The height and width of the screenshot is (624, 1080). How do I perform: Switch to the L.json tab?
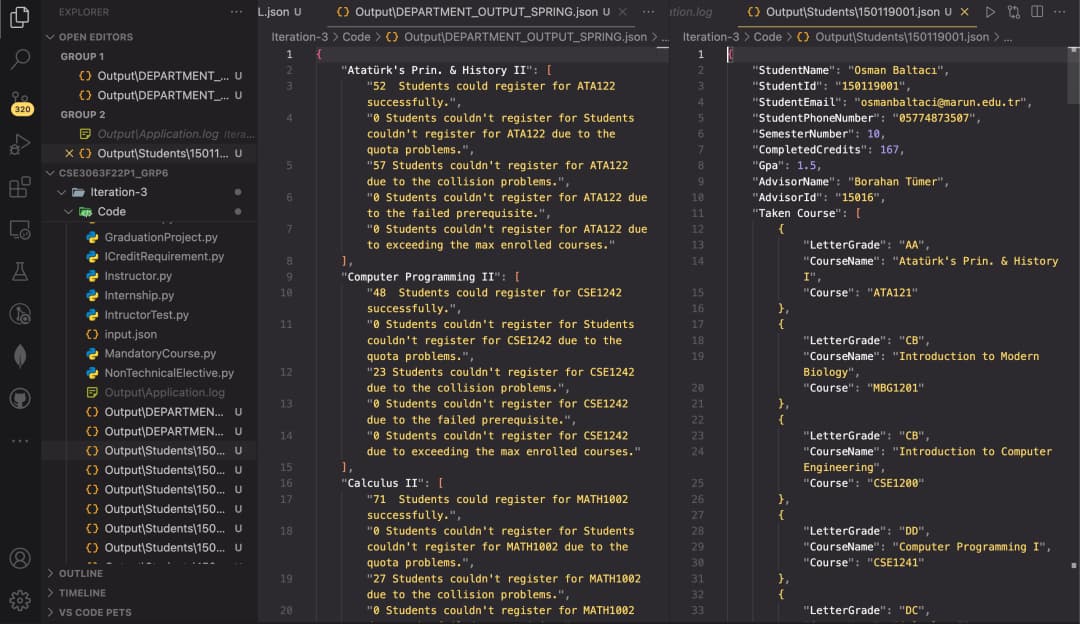[x=277, y=12]
